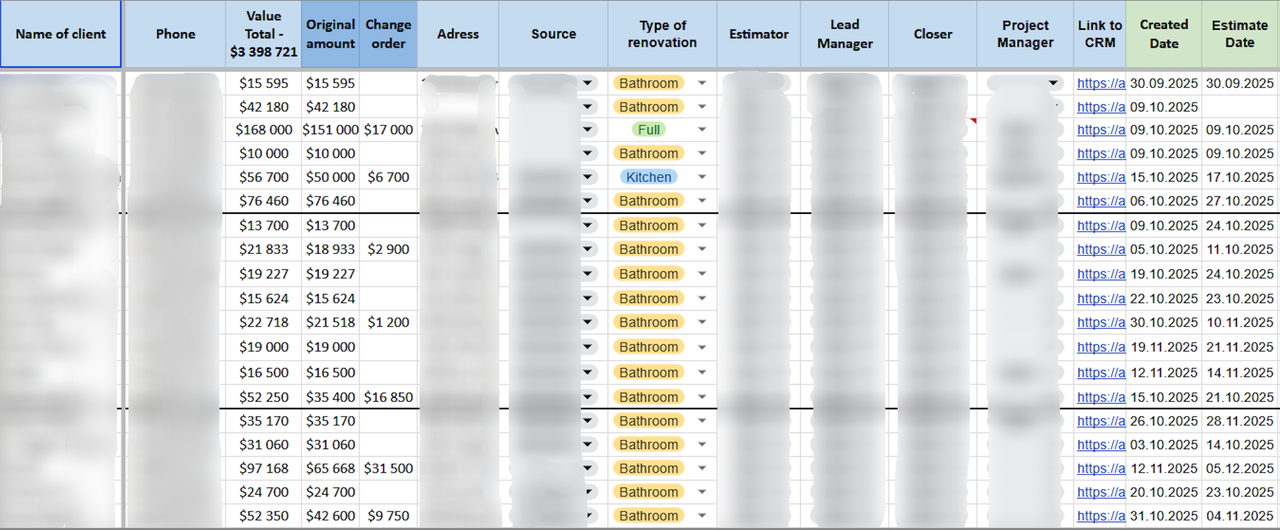
Task: Open renovation type dropdown arrow in $76 460 row
Action: [702, 201]
